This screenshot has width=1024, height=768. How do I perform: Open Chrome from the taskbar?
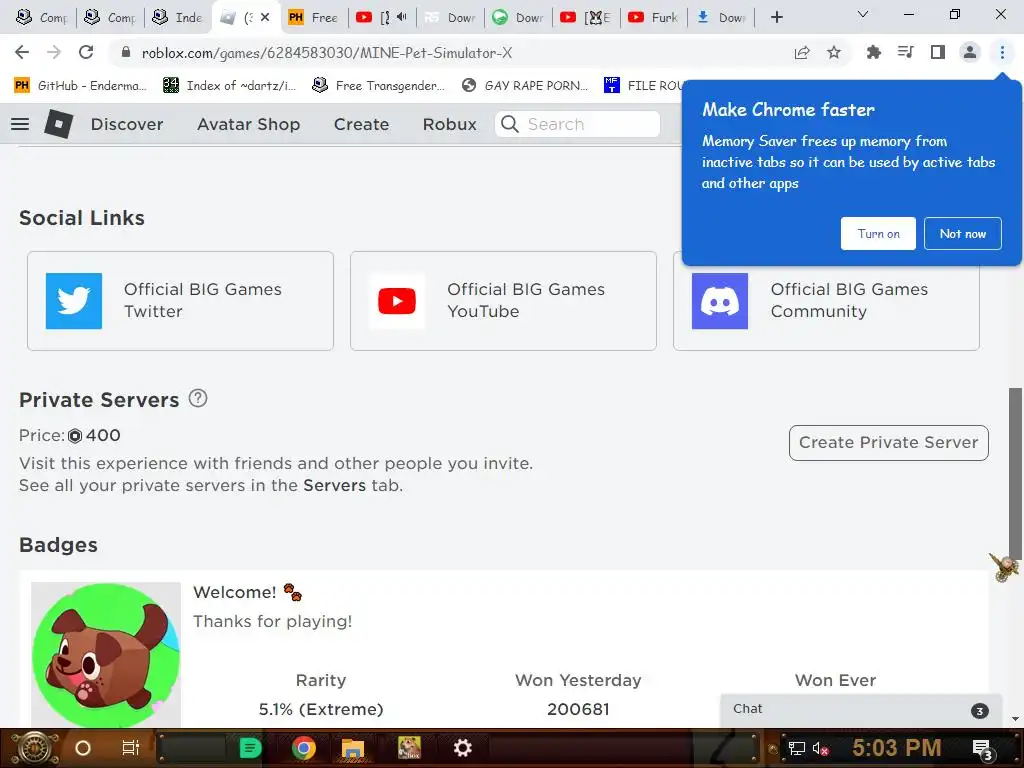pyautogui.click(x=304, y=748)
